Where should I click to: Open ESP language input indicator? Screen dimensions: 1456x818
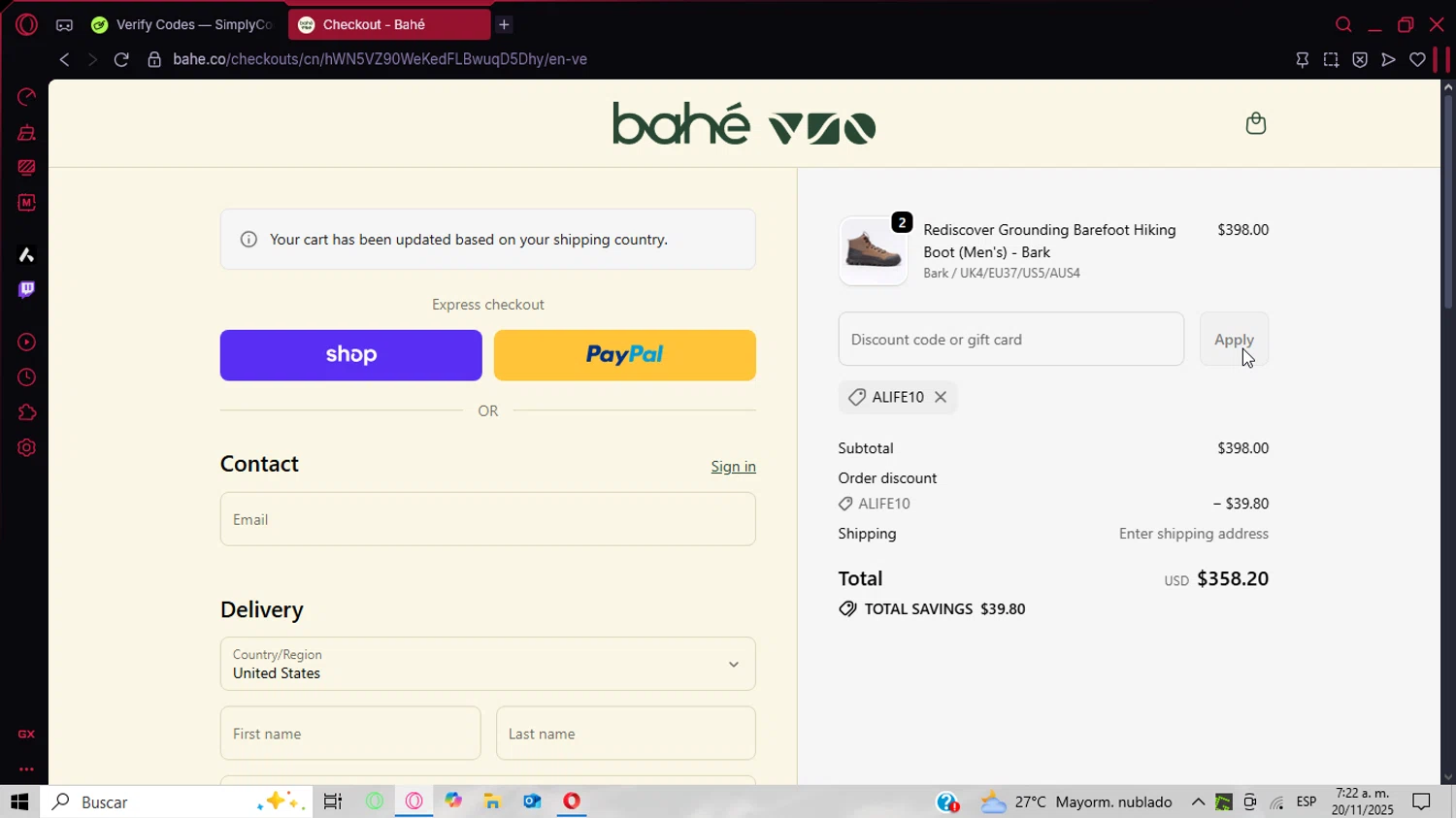click(x=1307, y=802)
